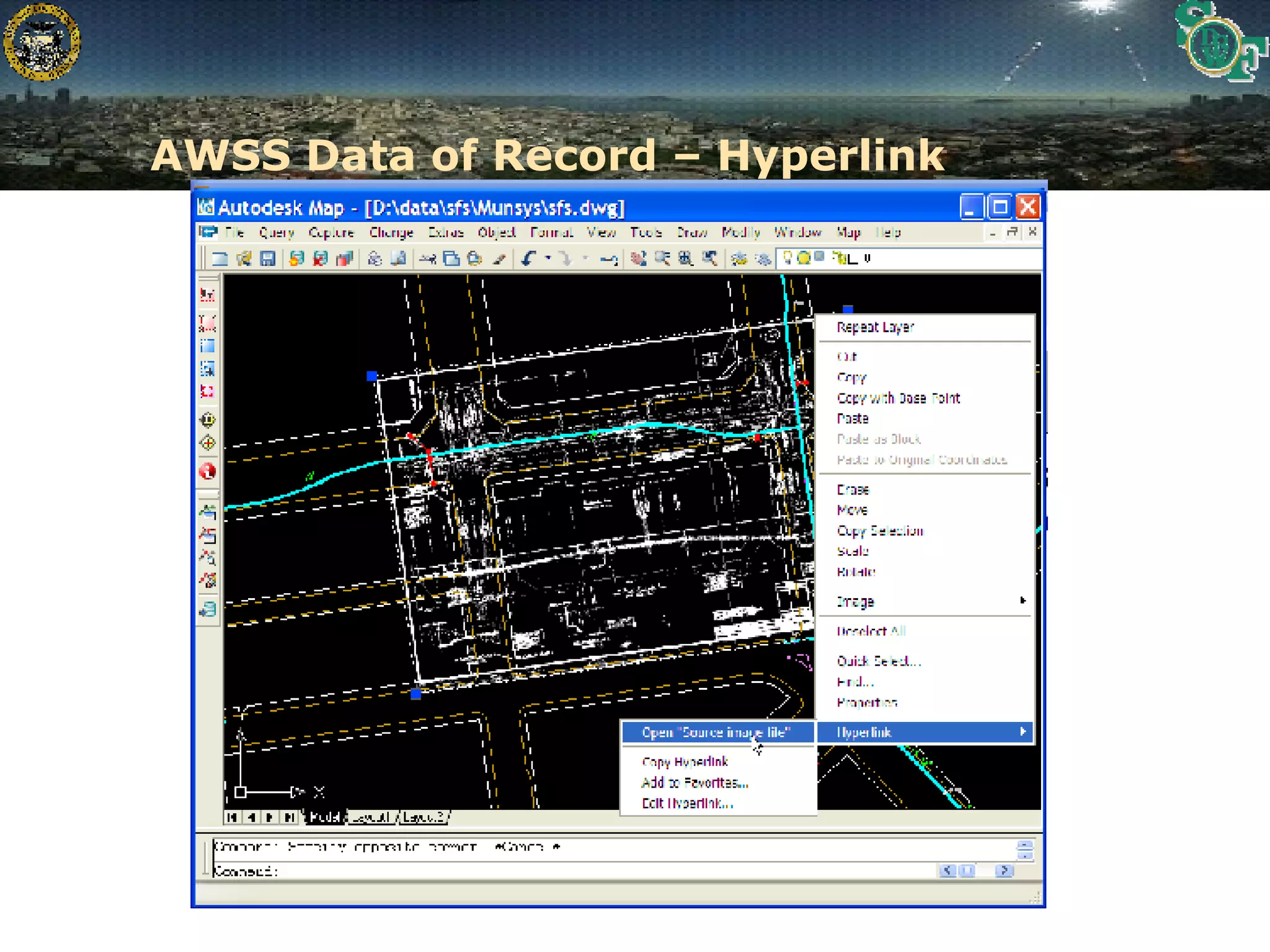The width and height of the screenshot is (1270, 952).
Task: Click the yellow diamond crosshair icon in left toolbar
Action: pos(208,443)
